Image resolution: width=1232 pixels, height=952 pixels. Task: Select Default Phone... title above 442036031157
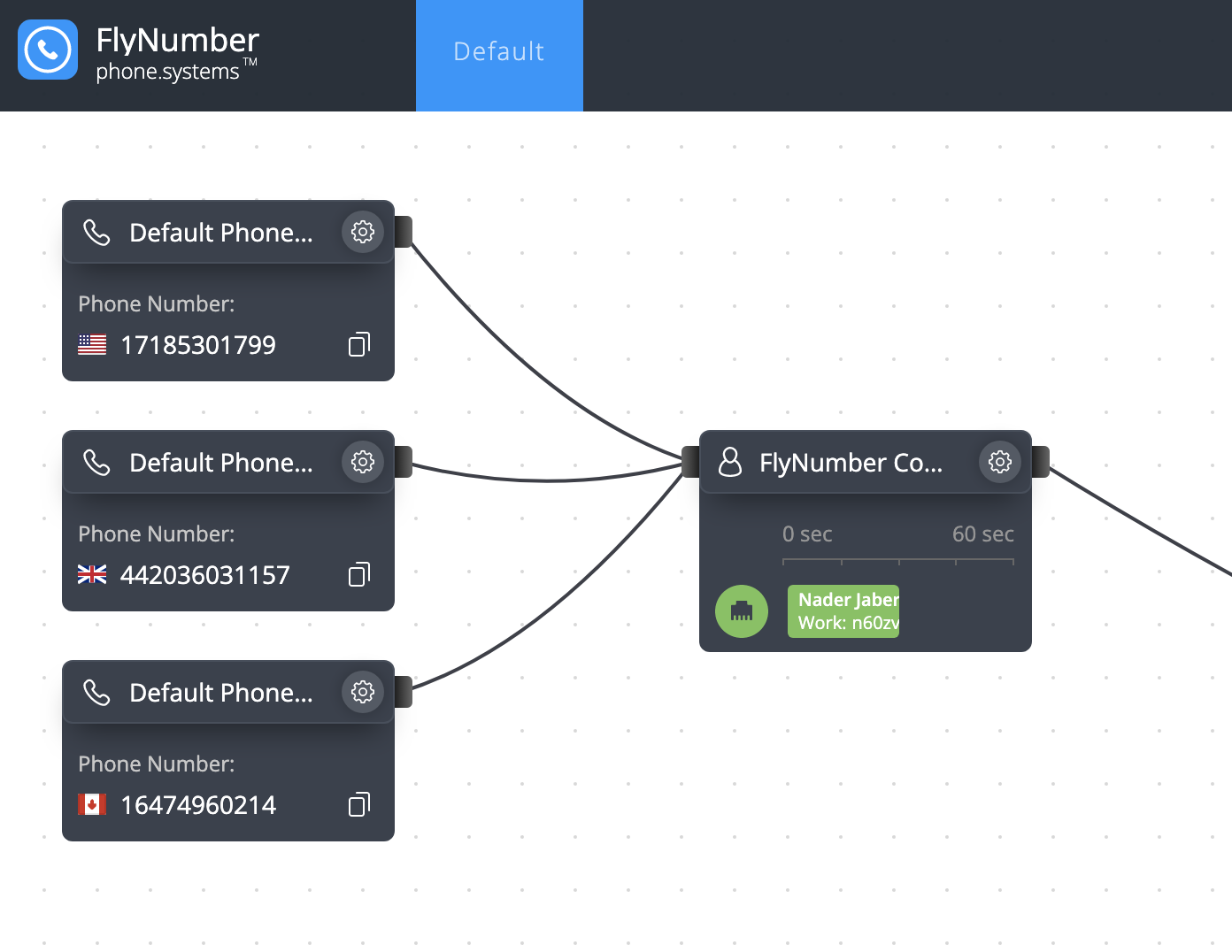tap(221, 463)
